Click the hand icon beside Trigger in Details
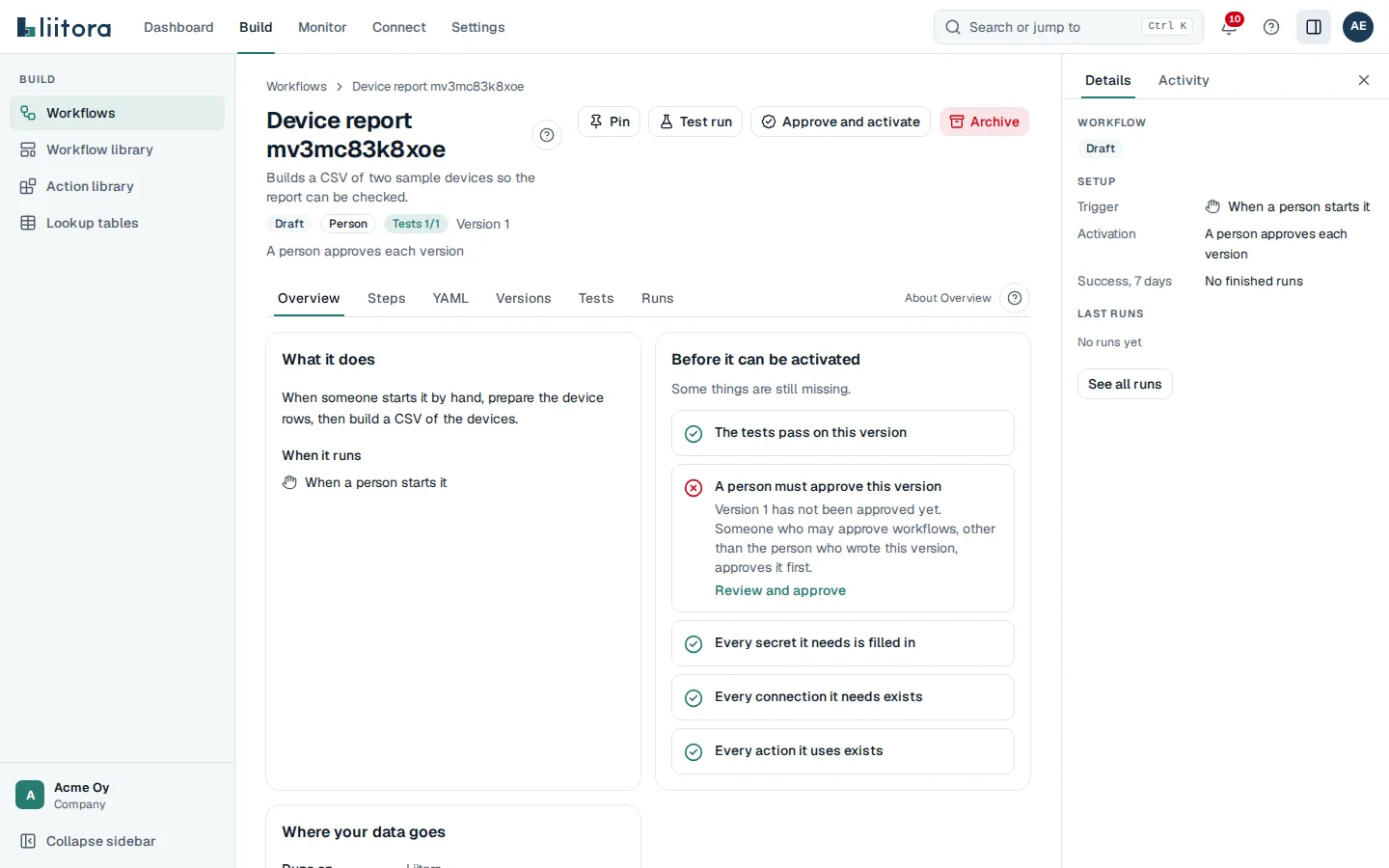 (1212, 206)
